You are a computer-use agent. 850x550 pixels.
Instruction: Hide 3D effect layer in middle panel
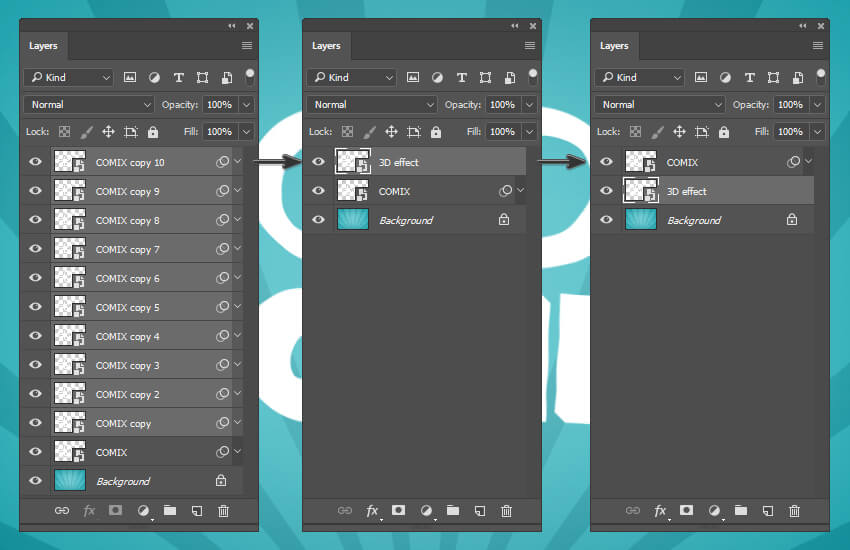pyautogui.click(x=318, y=161)
